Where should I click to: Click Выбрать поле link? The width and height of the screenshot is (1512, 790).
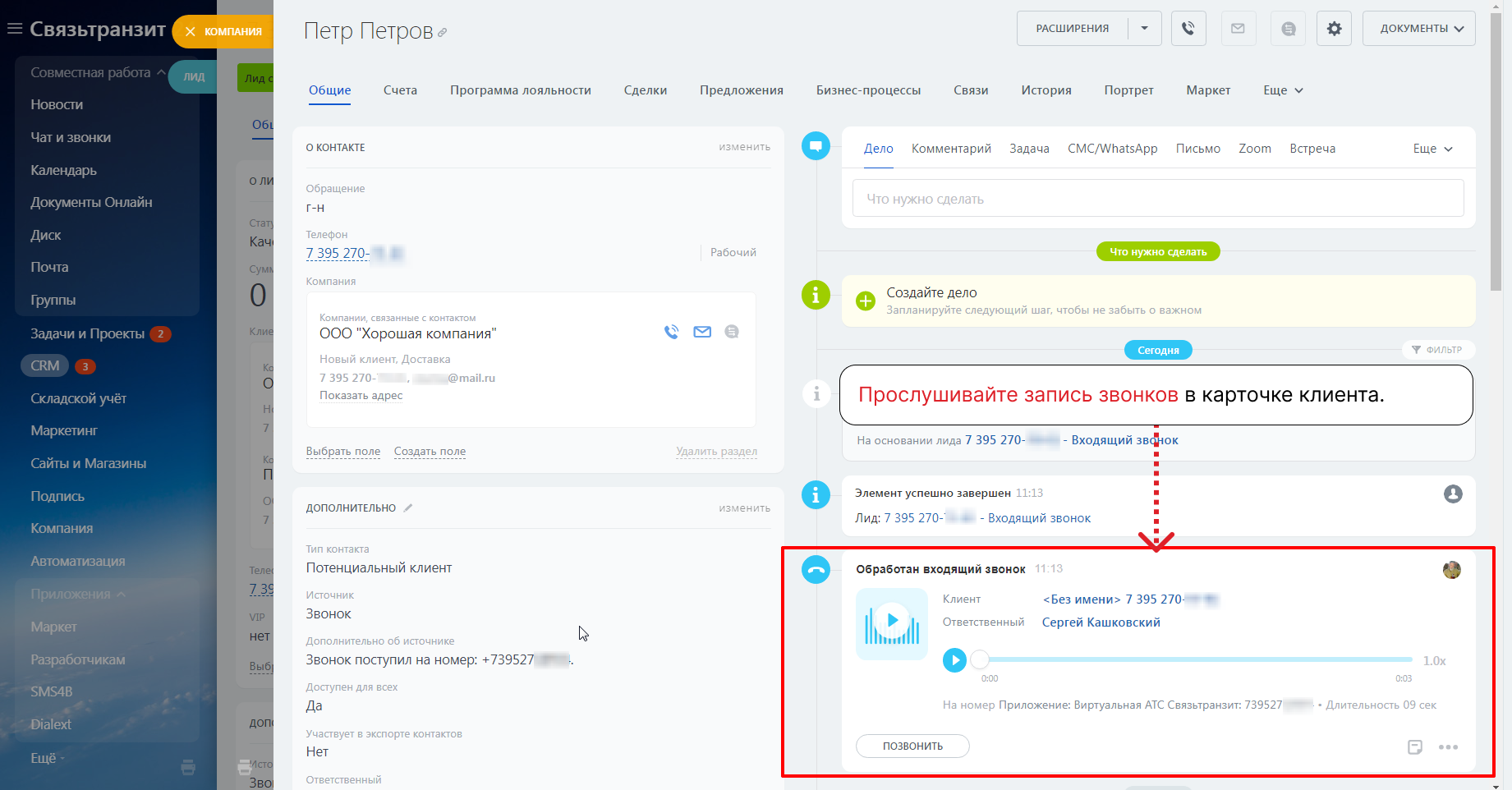(343, 452)
